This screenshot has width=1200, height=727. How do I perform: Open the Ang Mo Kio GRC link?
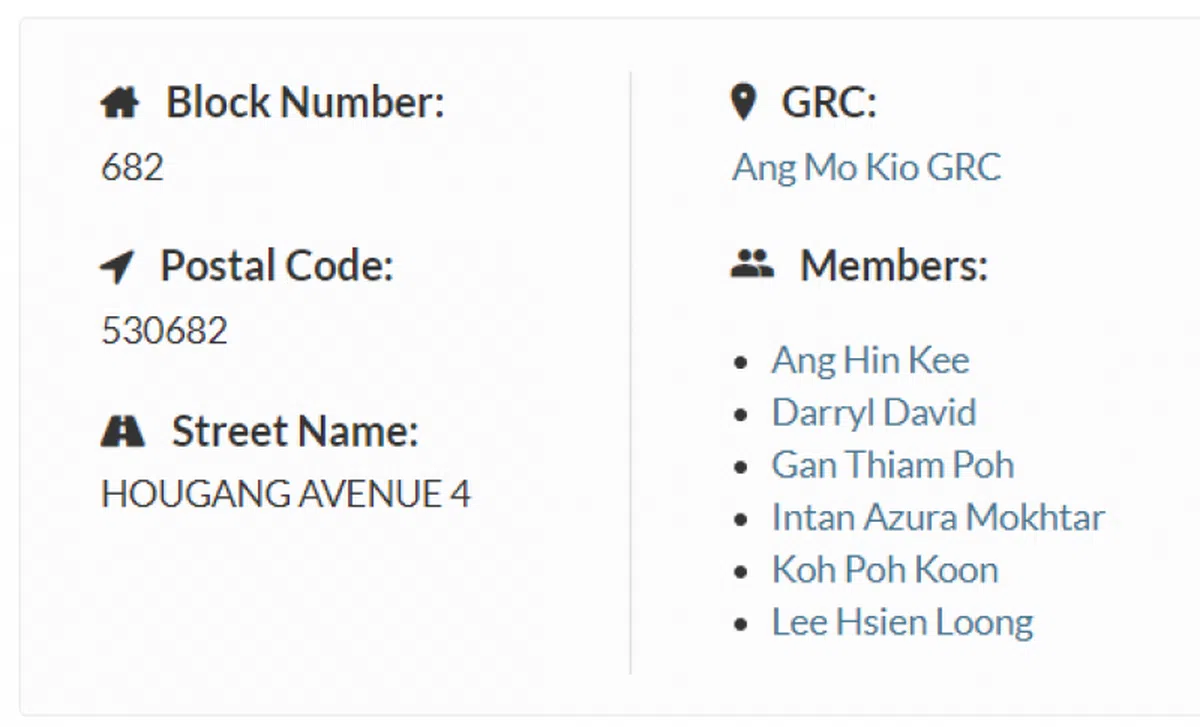click(866, 167)
